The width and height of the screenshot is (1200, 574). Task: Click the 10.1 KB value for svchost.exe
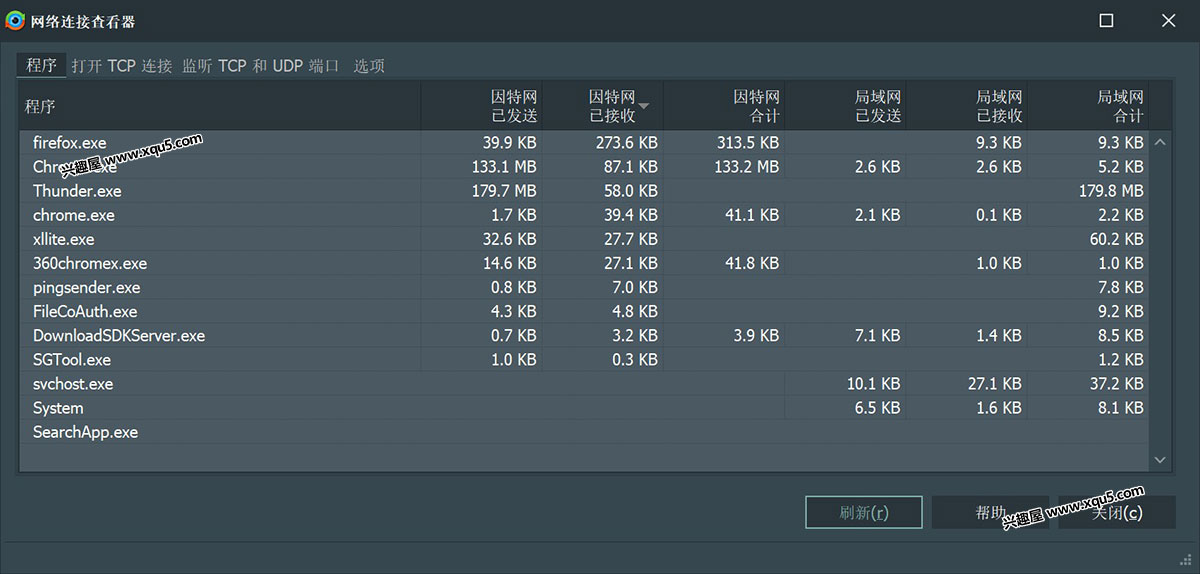click(x=874, y=384)
